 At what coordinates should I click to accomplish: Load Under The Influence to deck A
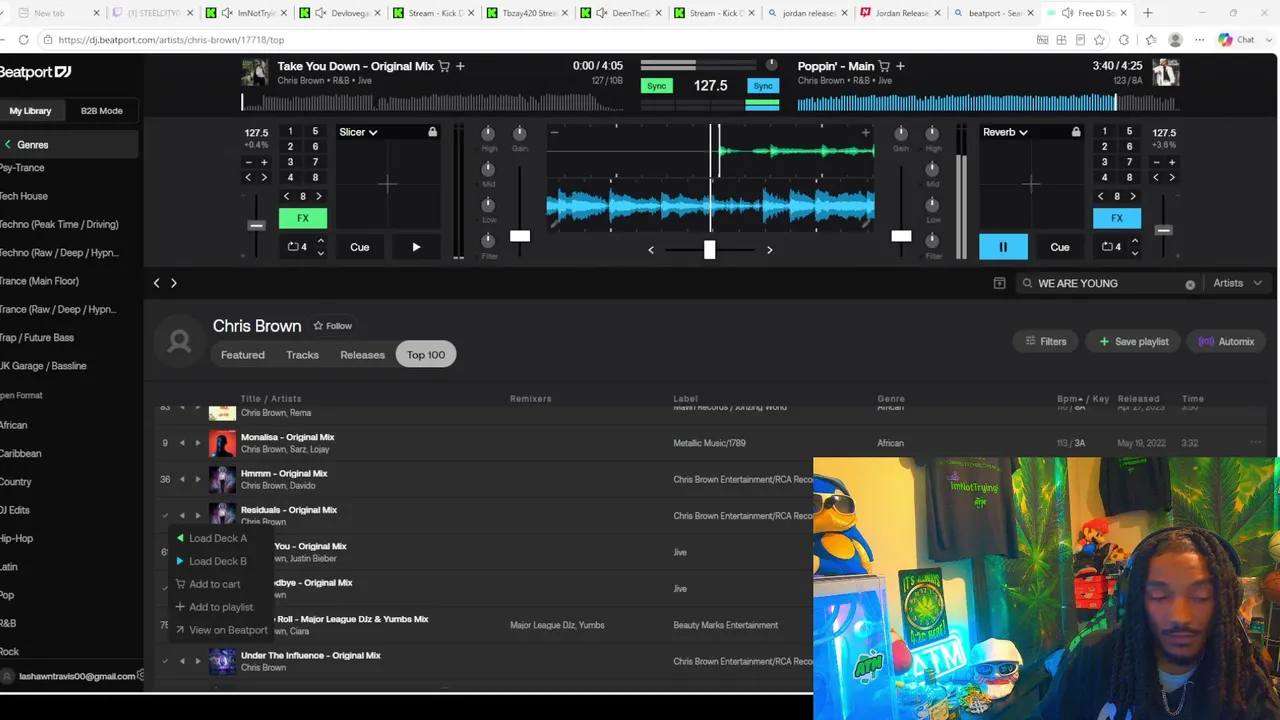point(182,661)
